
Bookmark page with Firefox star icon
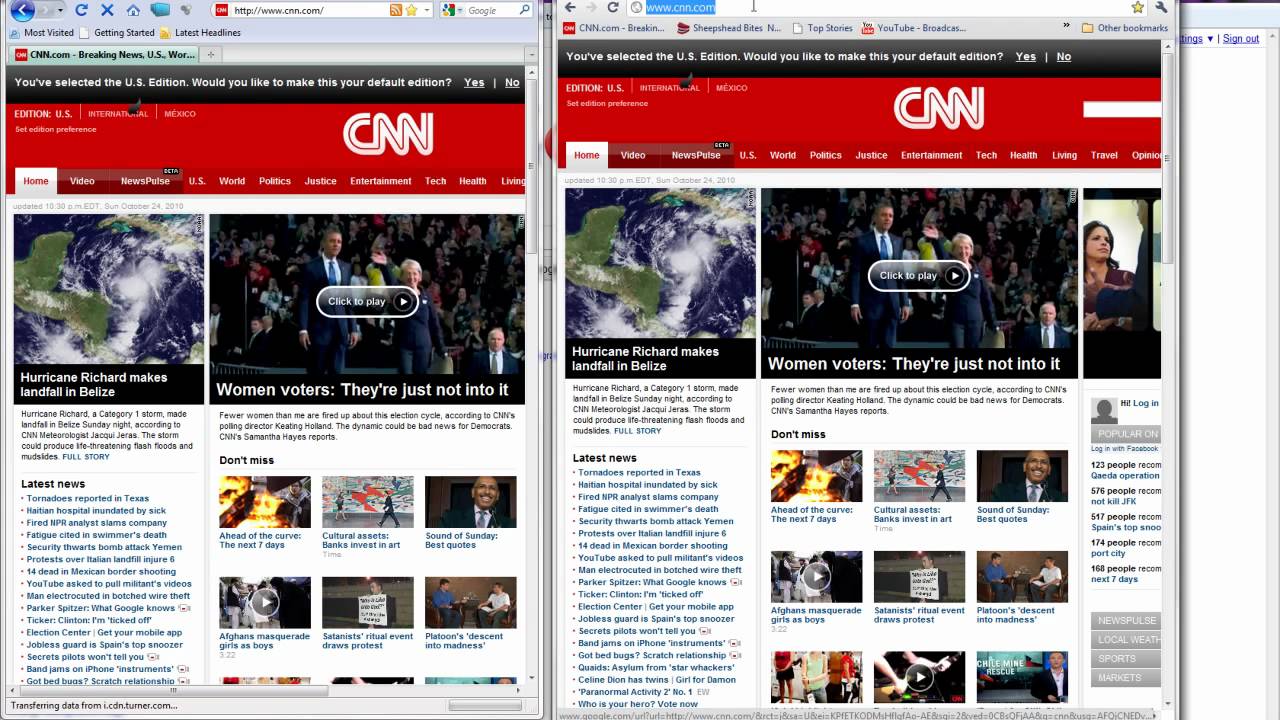[411, 10]
